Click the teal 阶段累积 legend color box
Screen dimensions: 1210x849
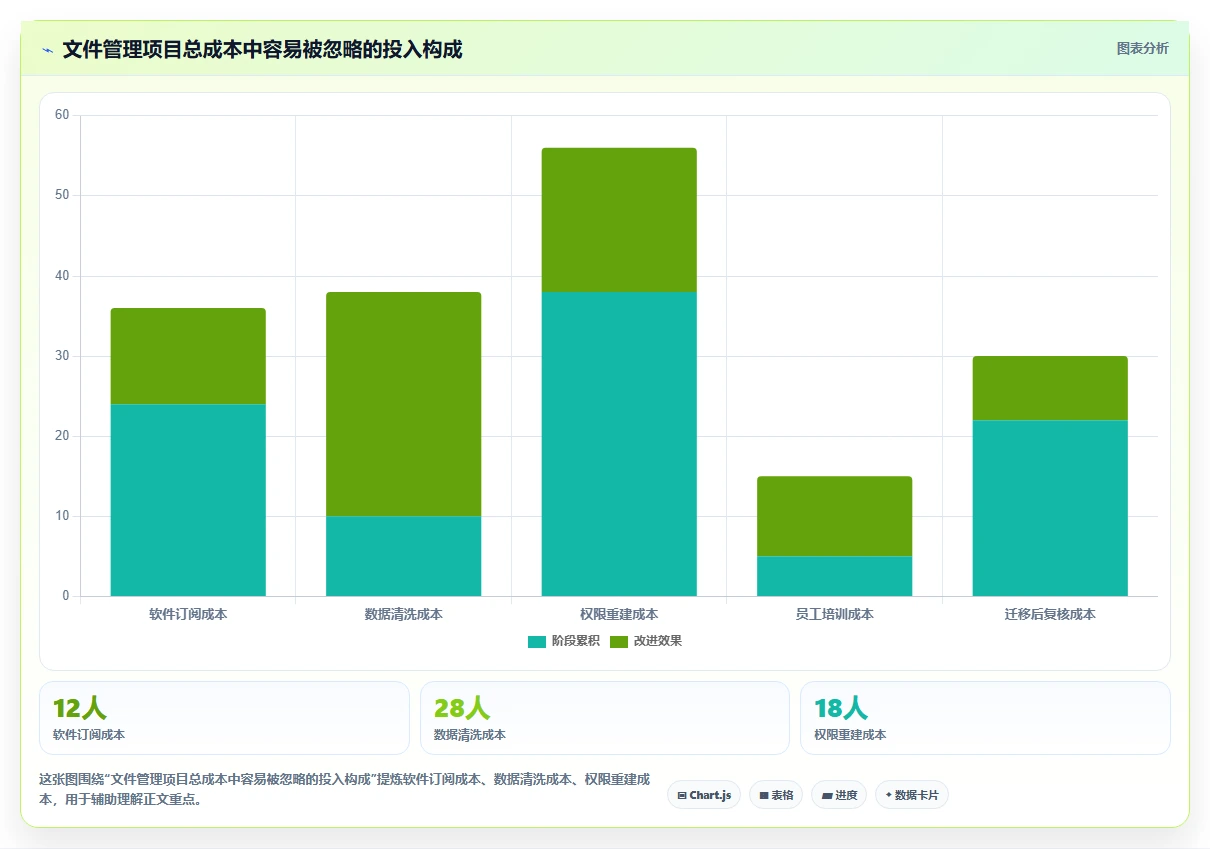tap(537, 641)
